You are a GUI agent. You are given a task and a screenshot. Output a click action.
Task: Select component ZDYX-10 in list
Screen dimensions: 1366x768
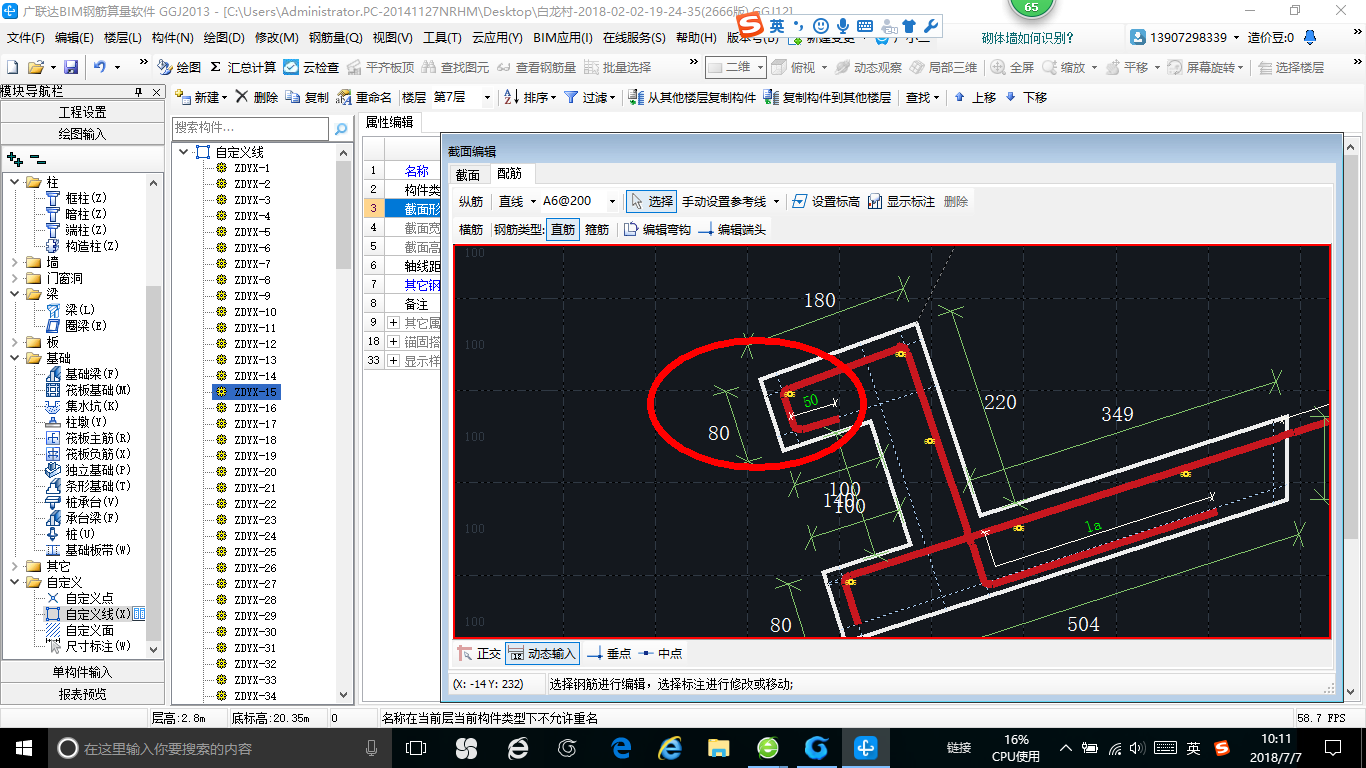coord(255,312)
